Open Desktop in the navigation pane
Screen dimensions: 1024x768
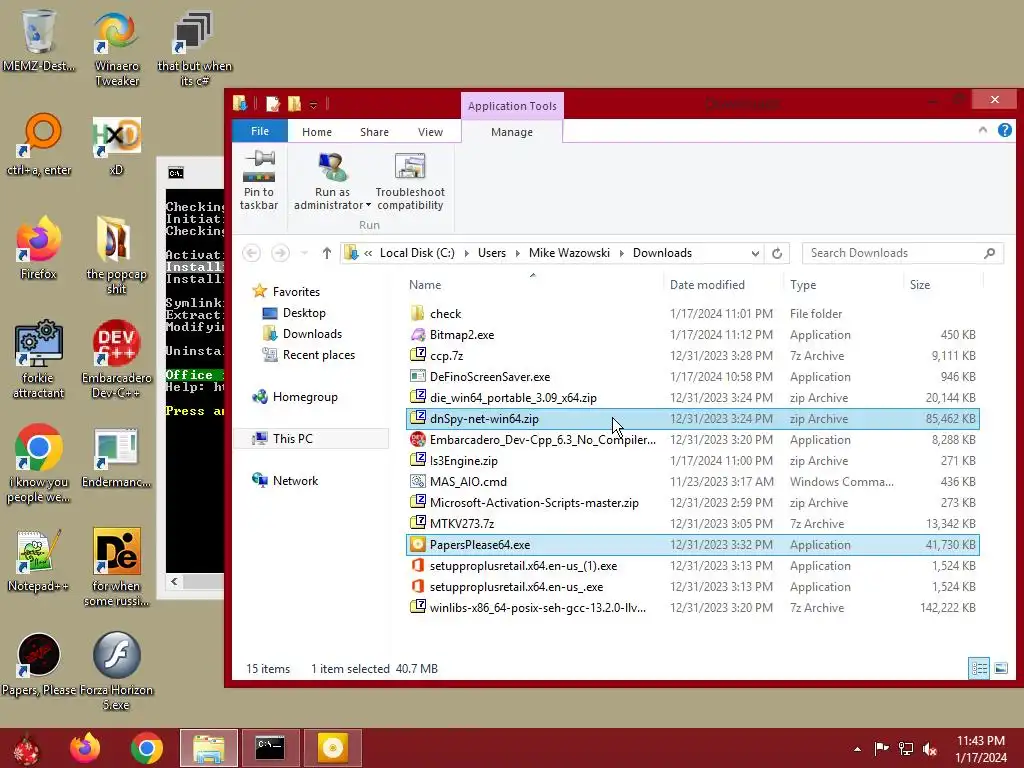point(304,313)
